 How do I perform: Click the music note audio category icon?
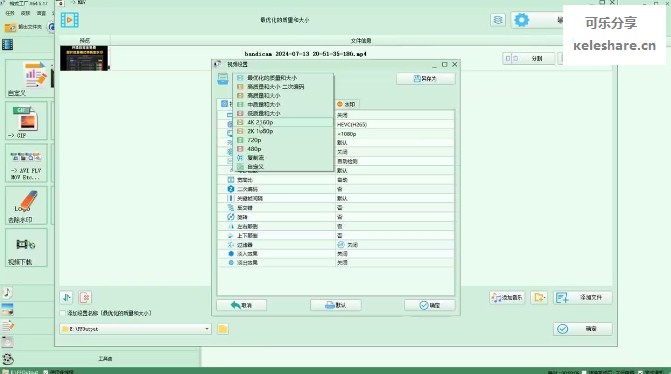tap(7, 293)
